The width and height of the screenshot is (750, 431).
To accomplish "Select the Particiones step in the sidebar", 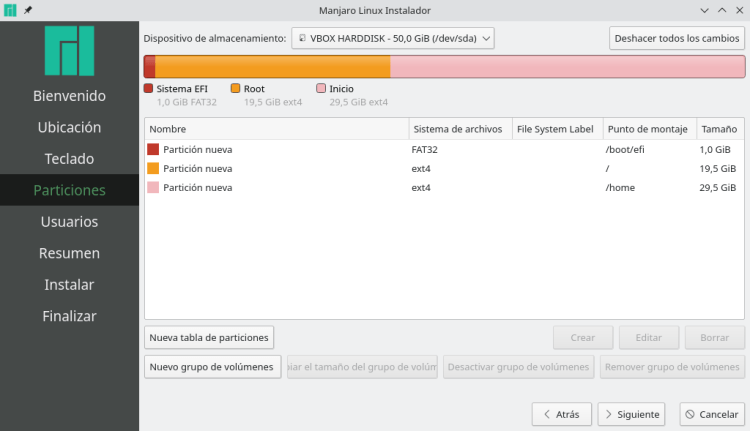I will (x=69, y=190).
